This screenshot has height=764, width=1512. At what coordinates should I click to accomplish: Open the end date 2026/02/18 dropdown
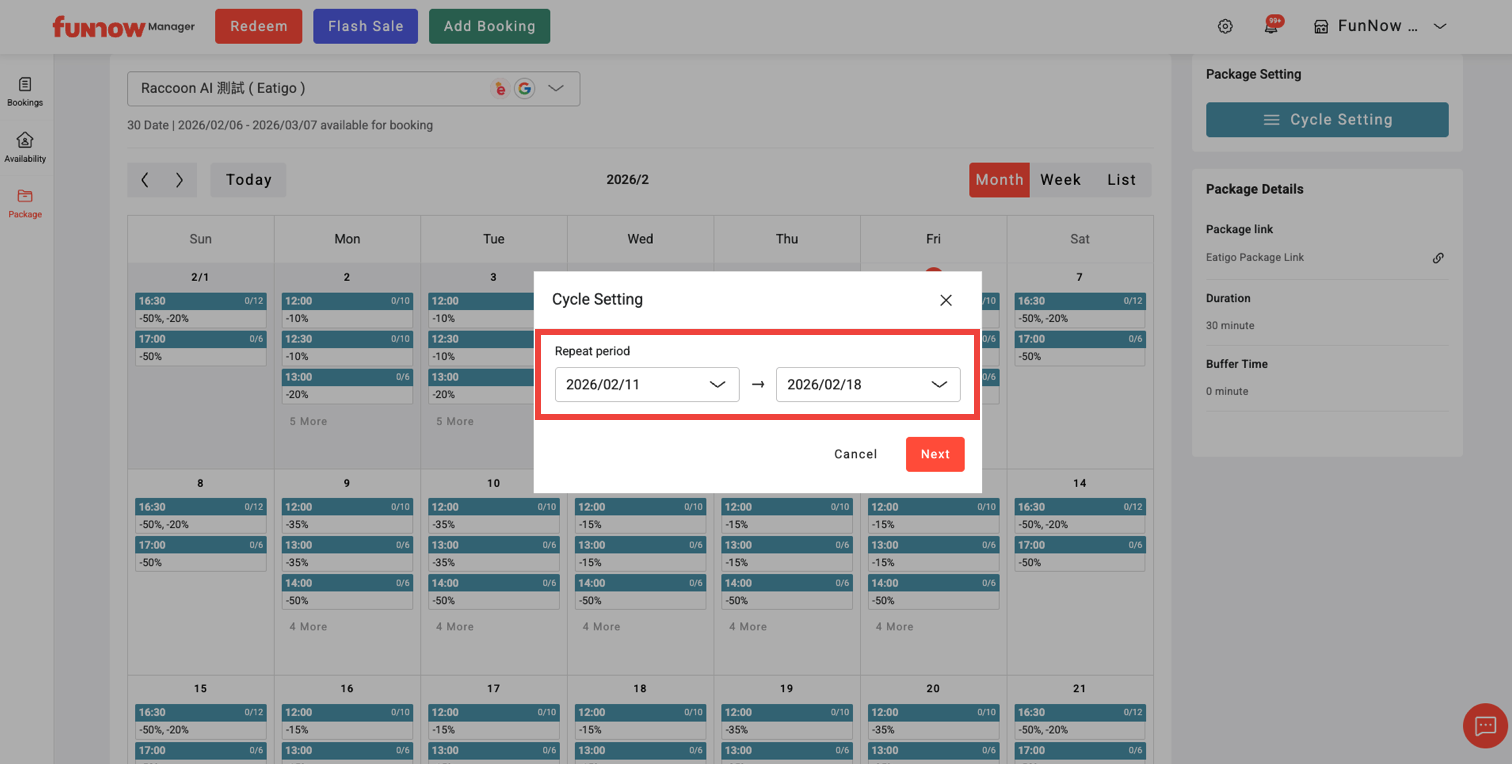(x=868, y=385)
